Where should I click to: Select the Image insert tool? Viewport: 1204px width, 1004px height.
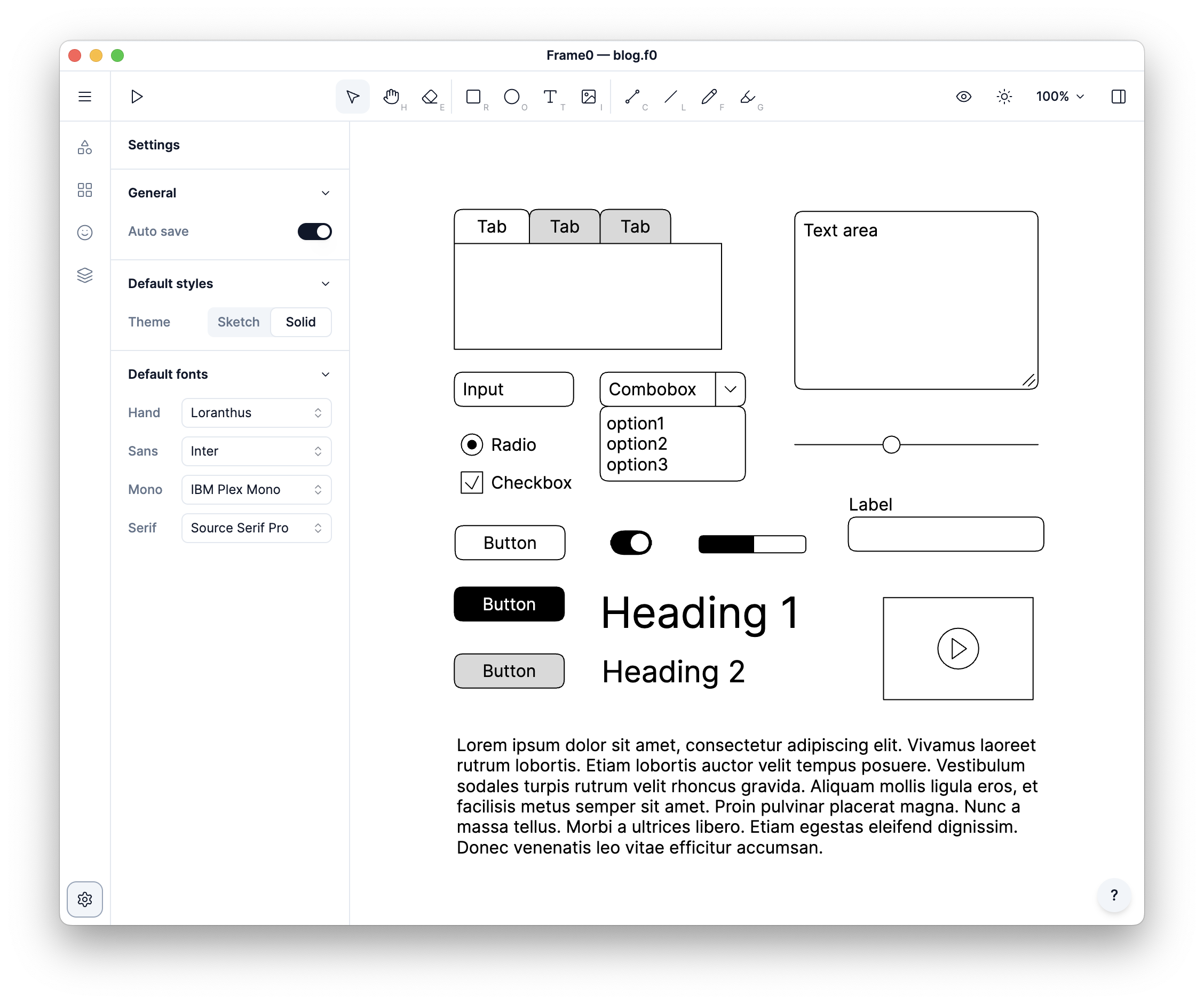tap(589, 96)
